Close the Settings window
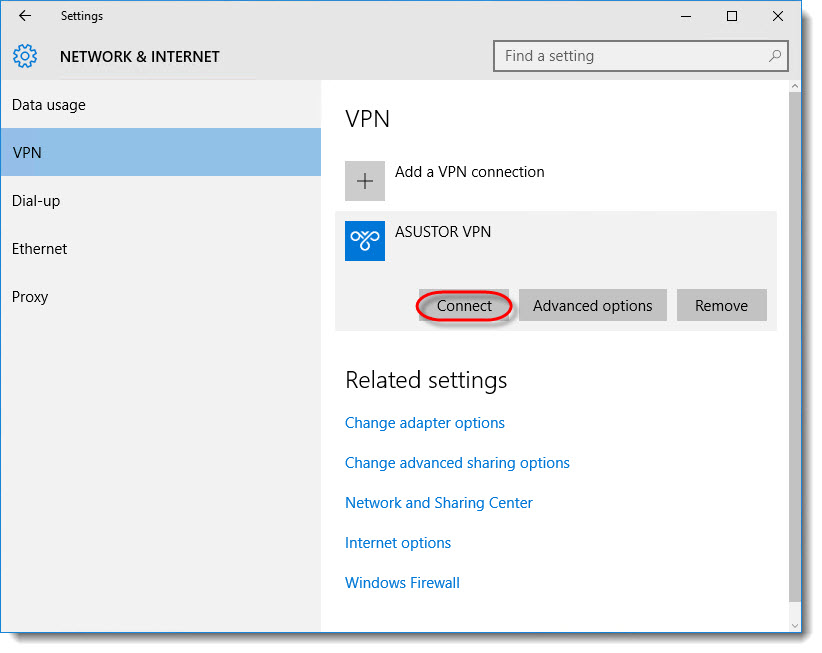This screenshot has height=653, width=822. pyautogui.click(x=778, y=16)
